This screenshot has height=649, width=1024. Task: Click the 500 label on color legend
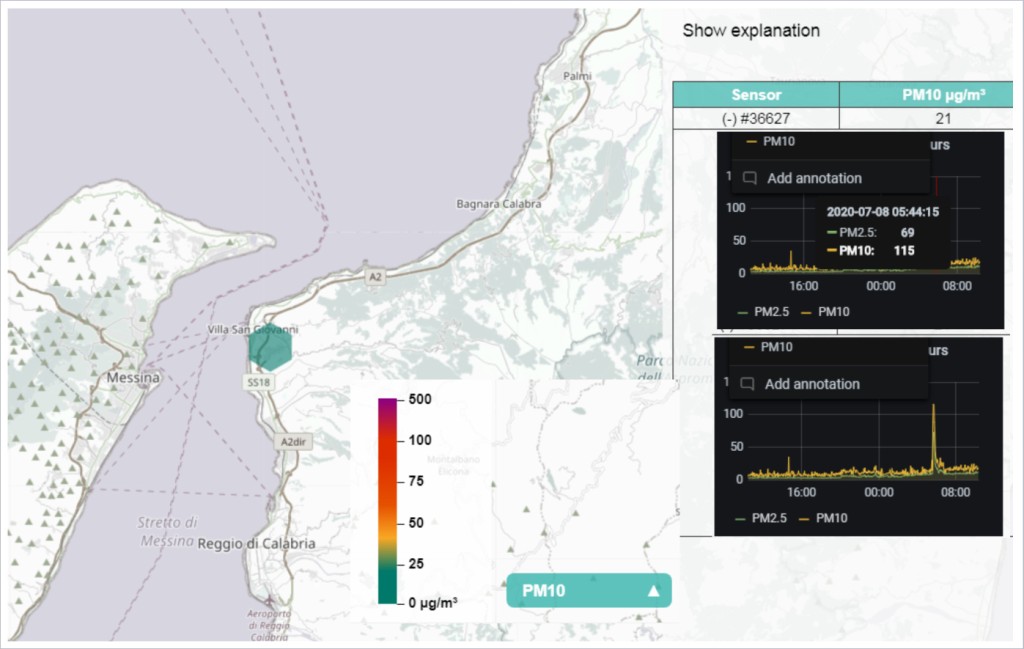pos(420,399)
